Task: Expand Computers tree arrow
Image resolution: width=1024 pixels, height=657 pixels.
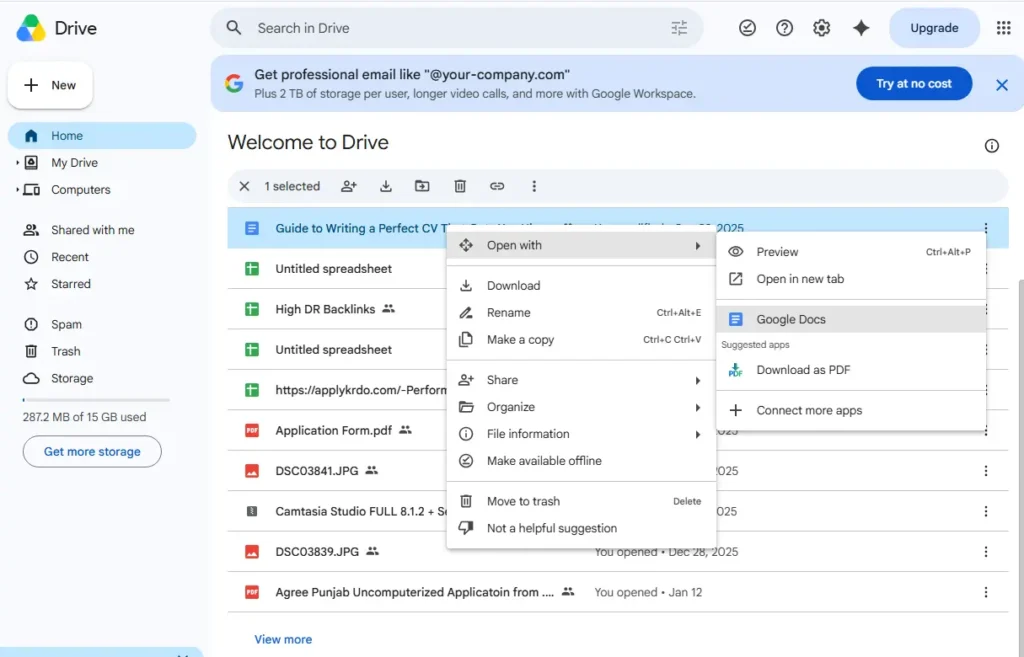Action: [x=17, y=189]
